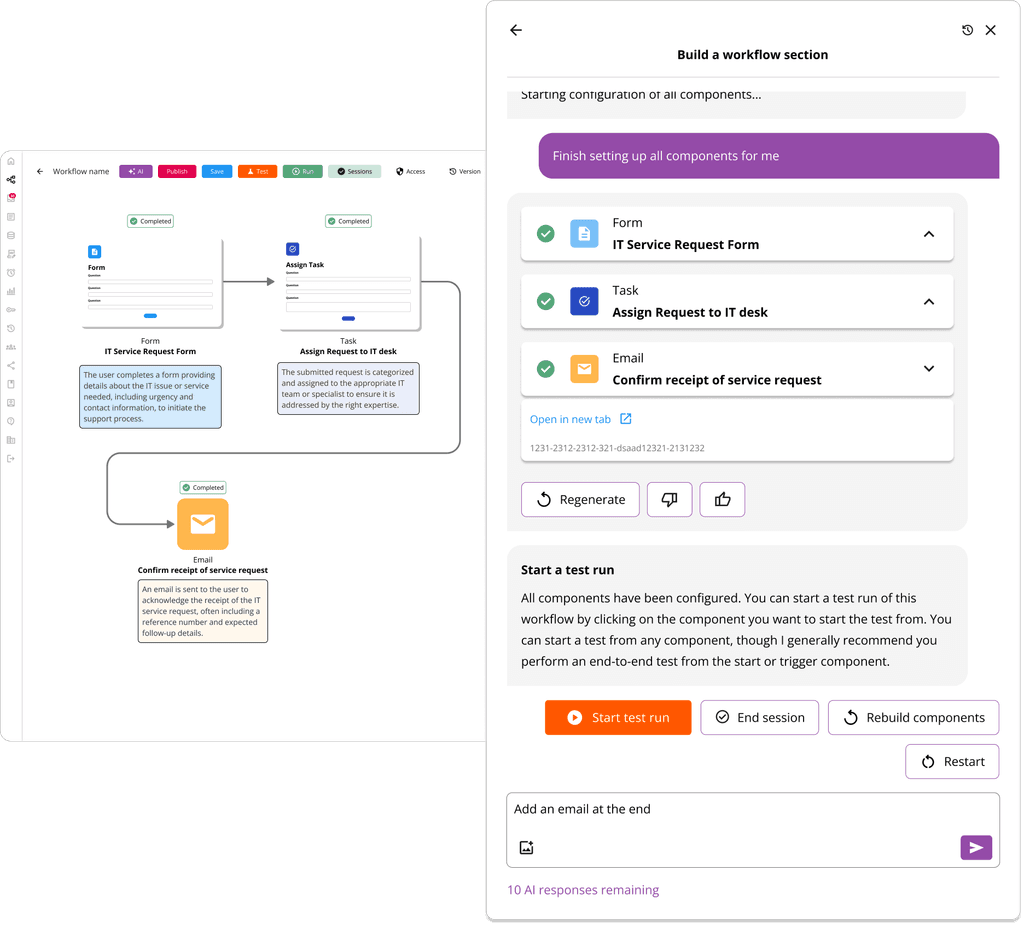Collapse the Assign Request to IT desk card
This screenshot has height=927, width=1024.
(x=928, y=301)
